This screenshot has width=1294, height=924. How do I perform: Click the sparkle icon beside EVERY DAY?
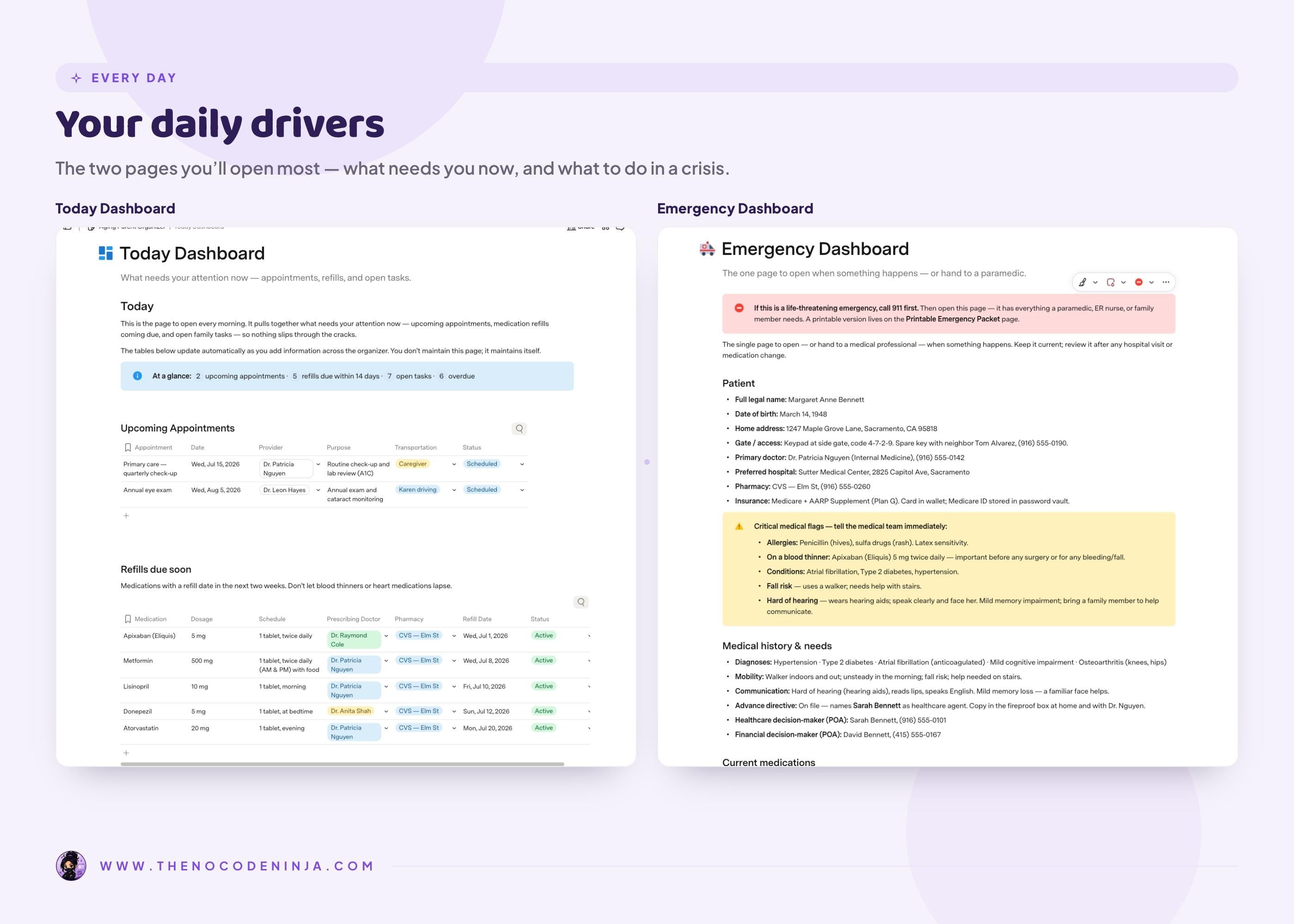(x=76, y=78)
